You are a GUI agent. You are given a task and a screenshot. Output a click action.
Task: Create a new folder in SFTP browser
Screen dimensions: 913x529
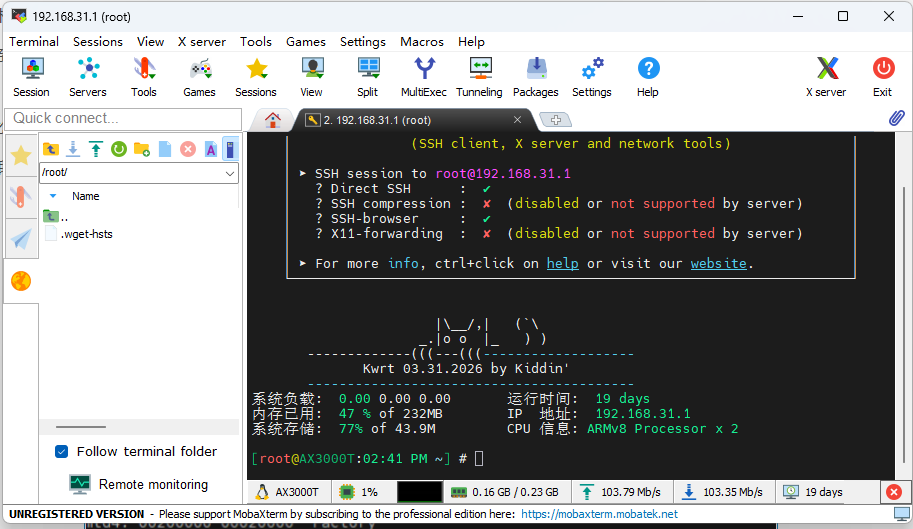(141, 150)
